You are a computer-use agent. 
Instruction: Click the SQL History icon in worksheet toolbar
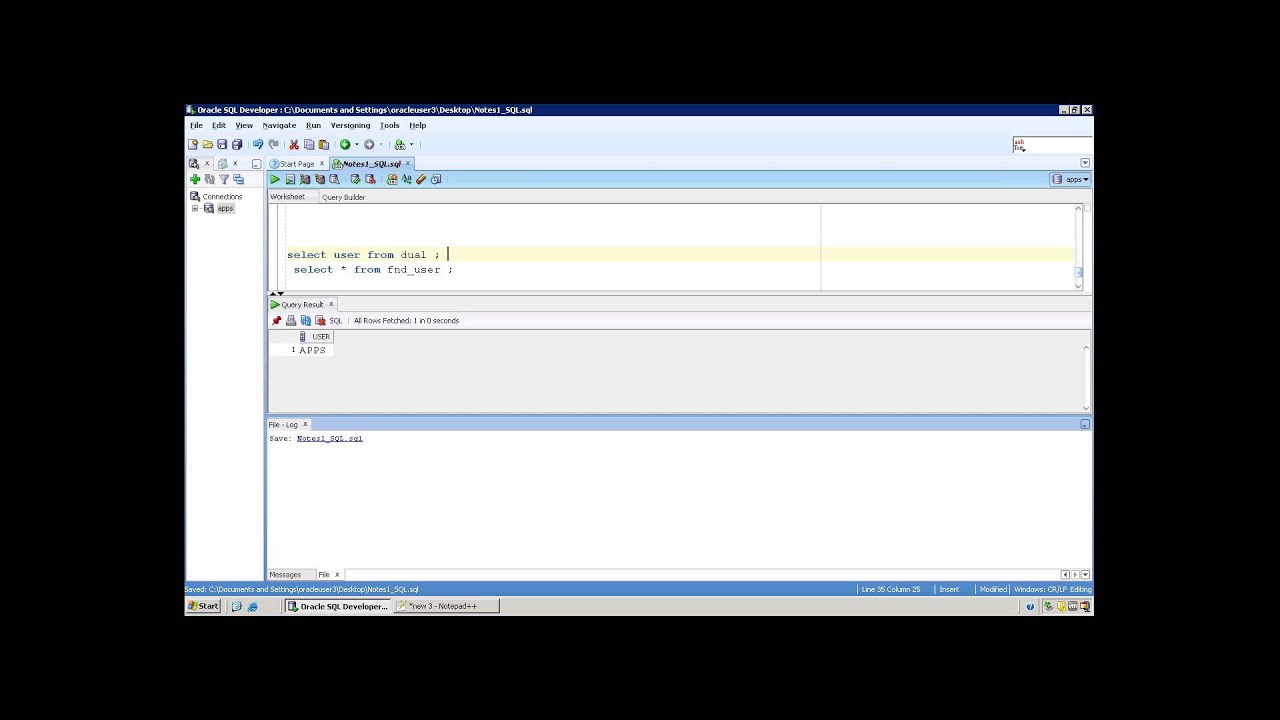(436, 179)
